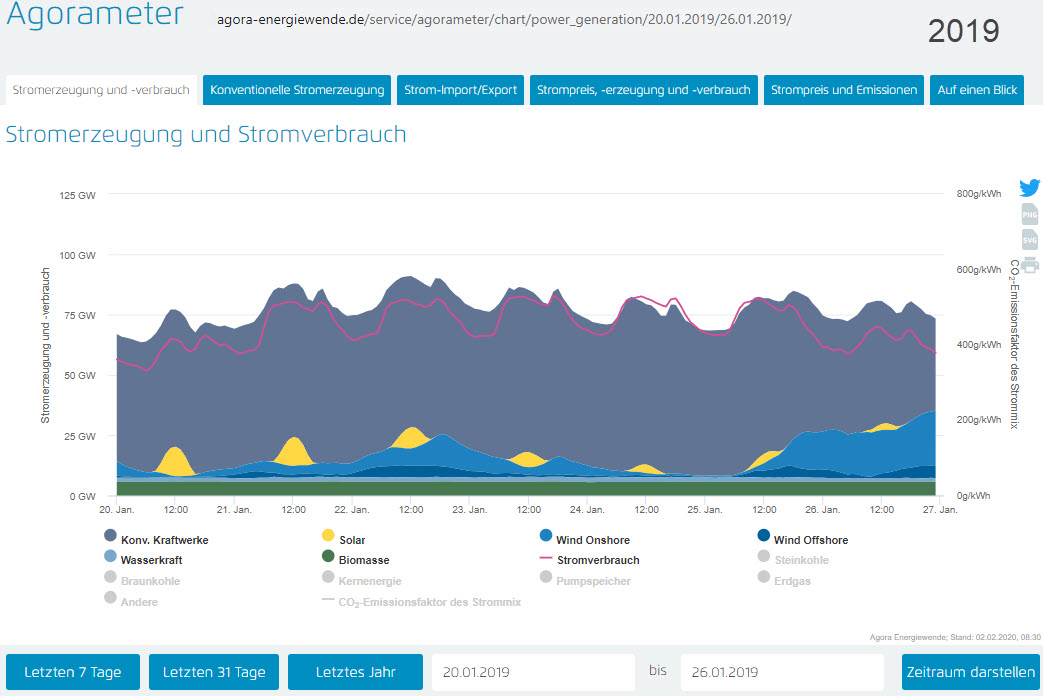Select the Letztes Jahr button
Screen dimensions: 1043x696
click(x=355, y=672)
